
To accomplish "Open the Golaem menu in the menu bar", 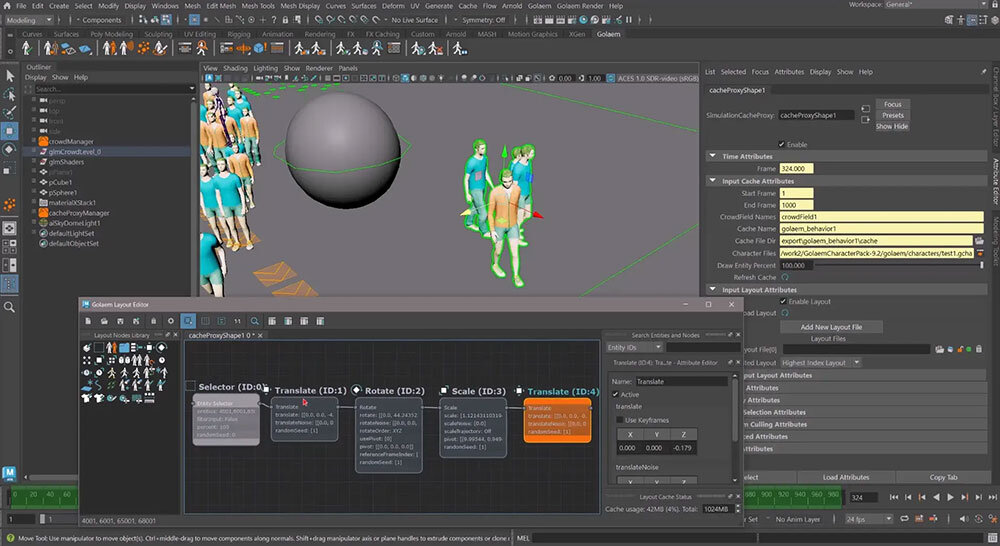I will tap(539, 6).
